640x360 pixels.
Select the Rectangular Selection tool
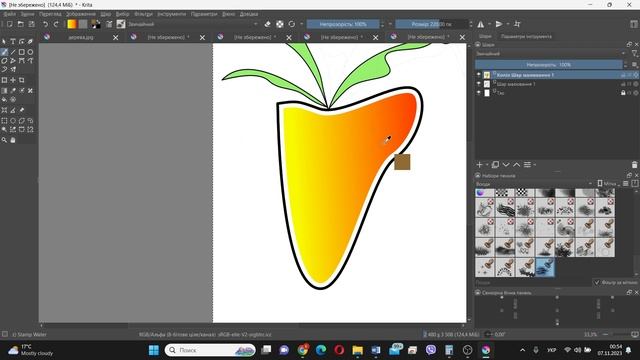tap(4, 120)
